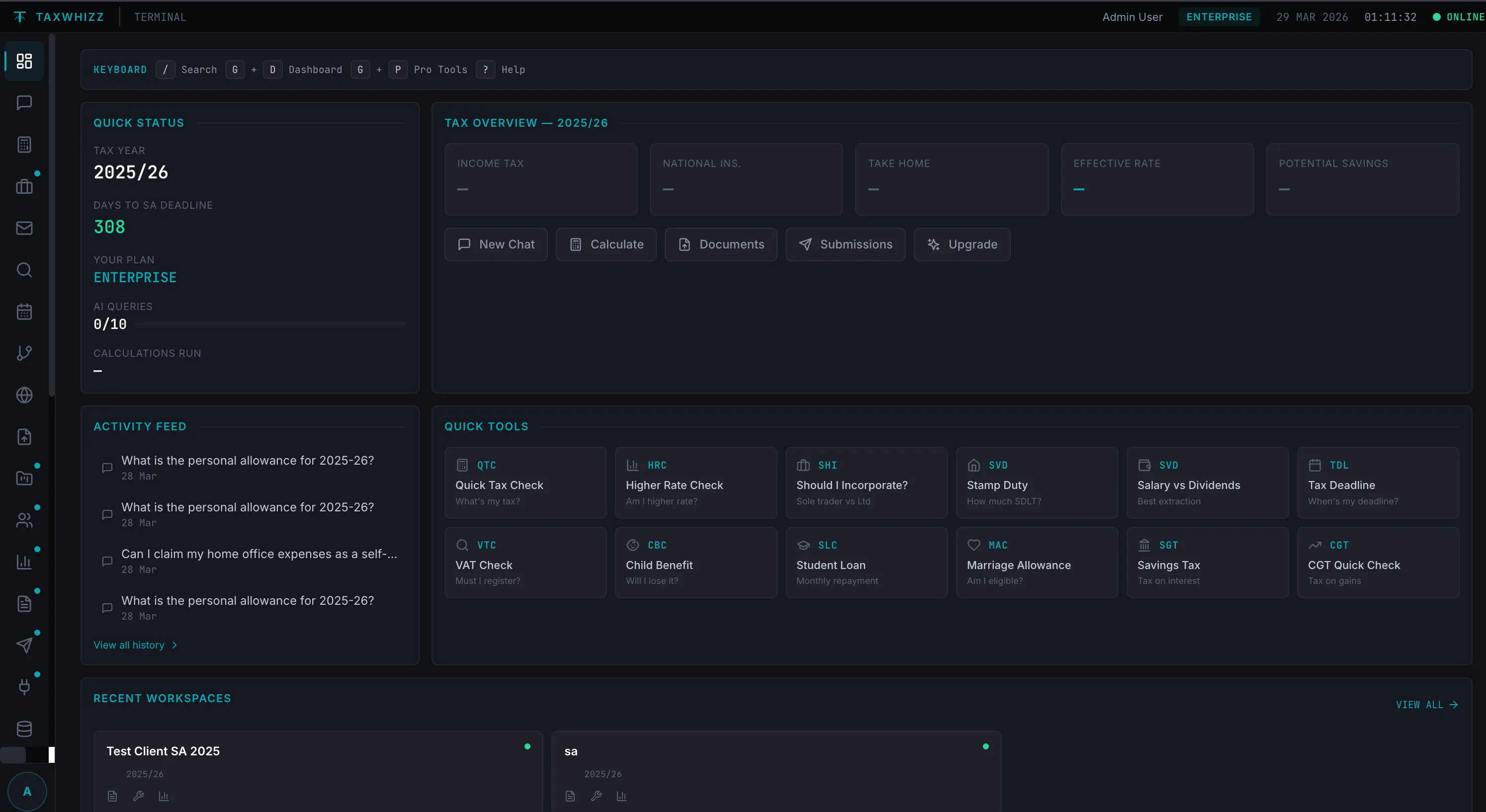The height and width of the screenshot is (812, 1486).
Task: Open wrench icon on the sa workspace
Action: pos(596,796)
